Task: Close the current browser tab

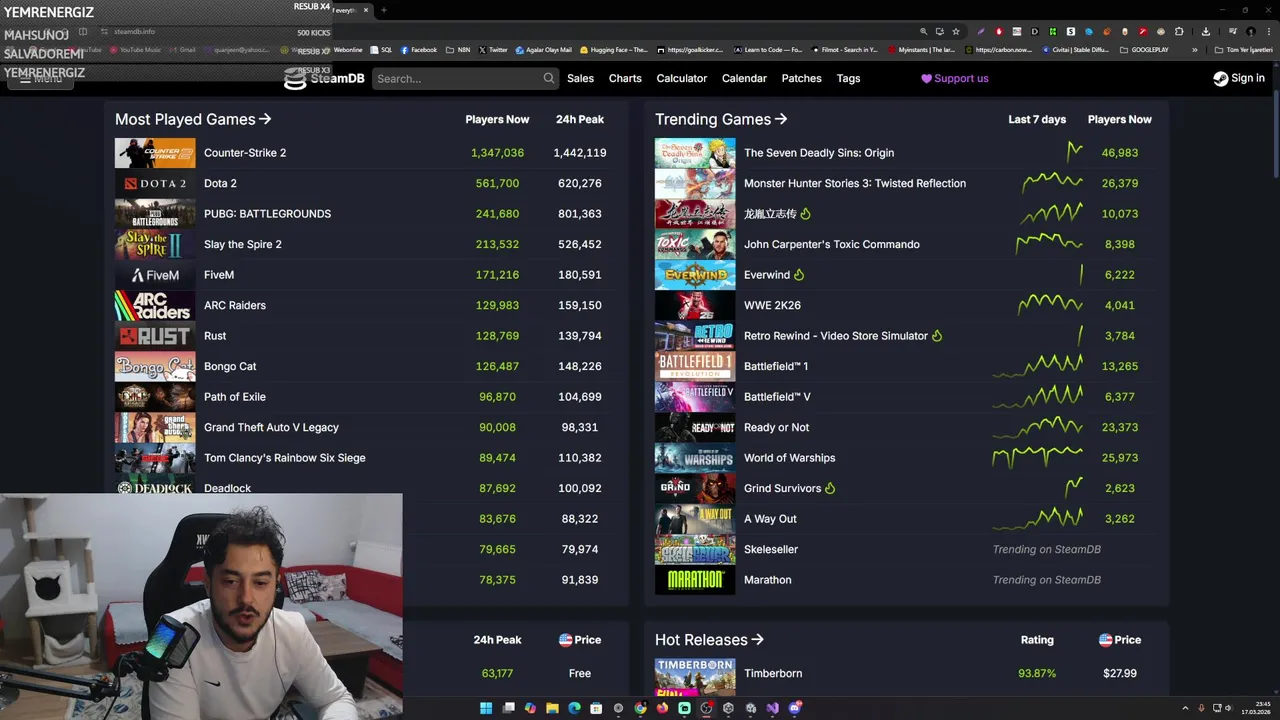Action: point(366,10)
